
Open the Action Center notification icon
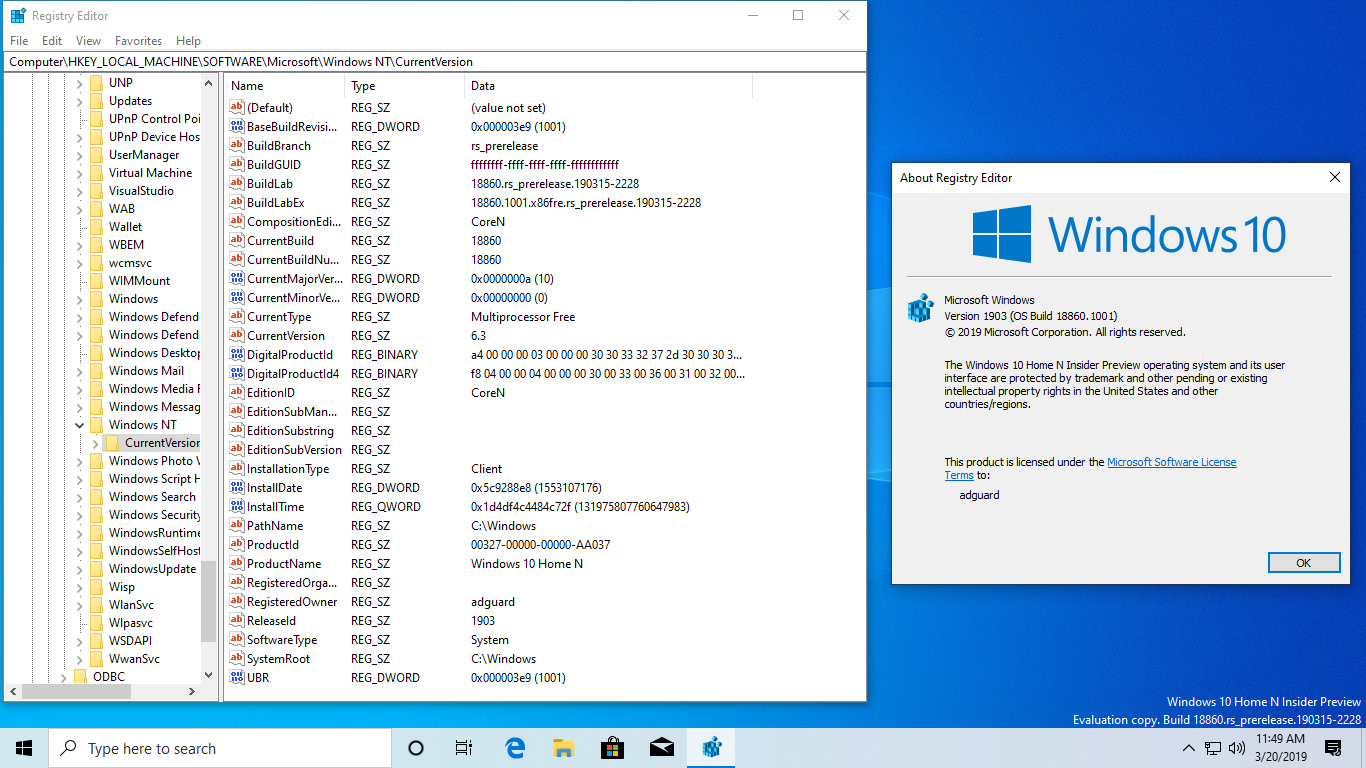[1333, 748]
